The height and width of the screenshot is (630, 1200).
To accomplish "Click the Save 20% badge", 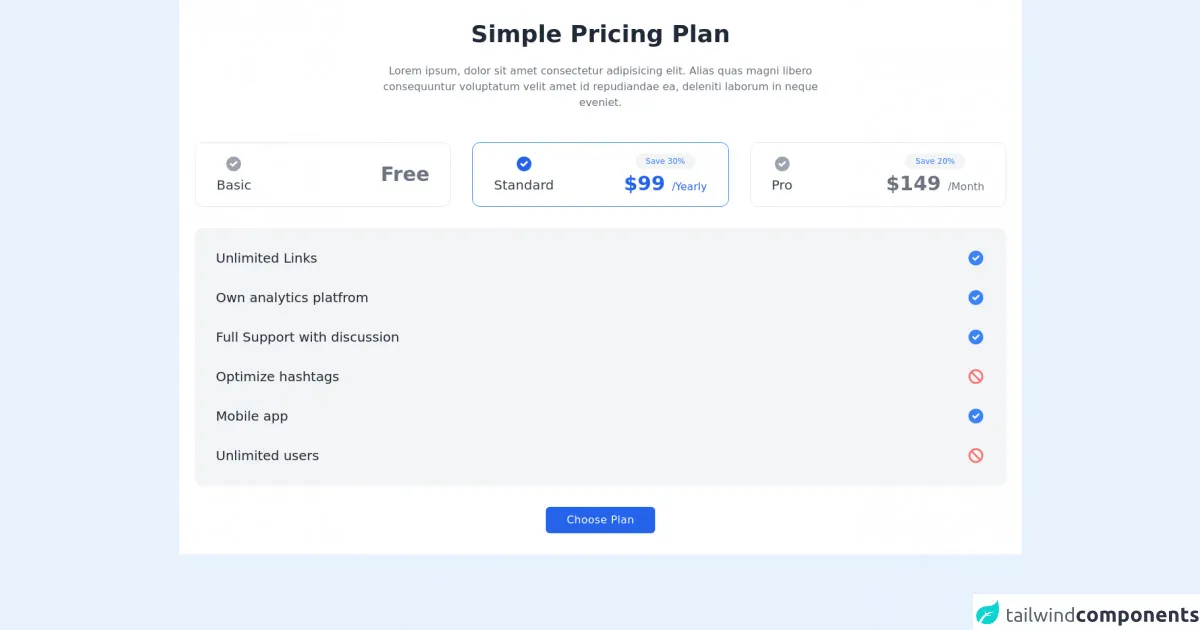I will 935,161.
